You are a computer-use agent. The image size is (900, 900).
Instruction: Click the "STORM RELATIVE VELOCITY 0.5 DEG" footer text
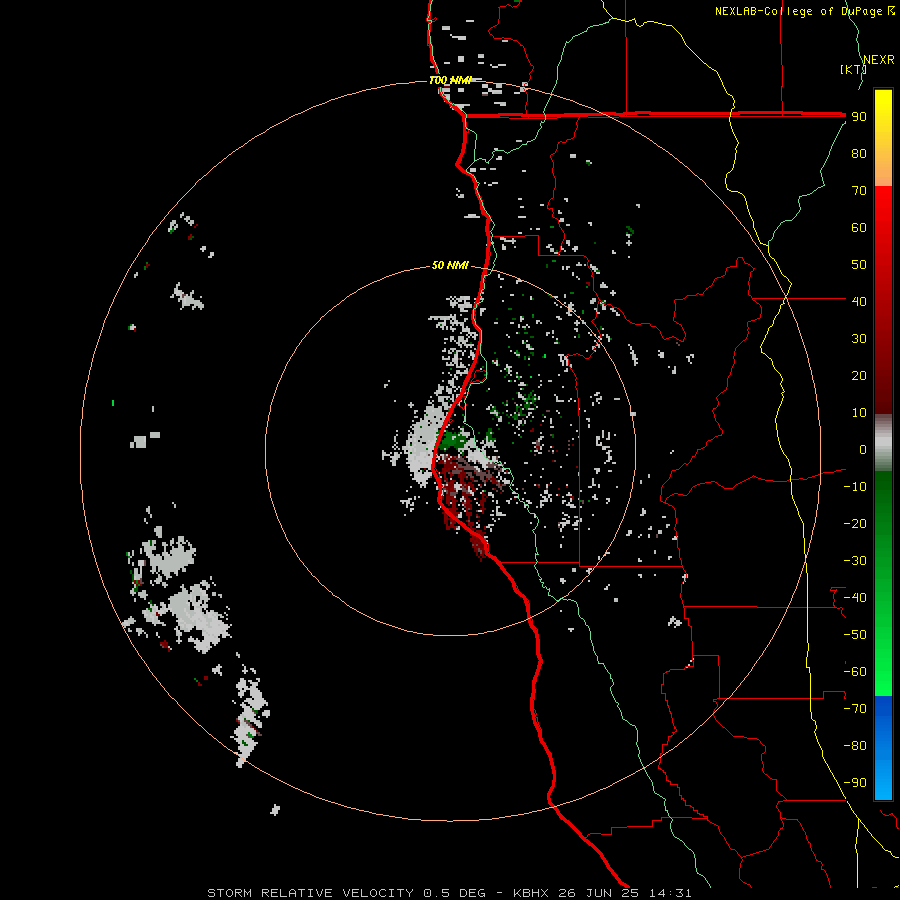tap(346, 893)
